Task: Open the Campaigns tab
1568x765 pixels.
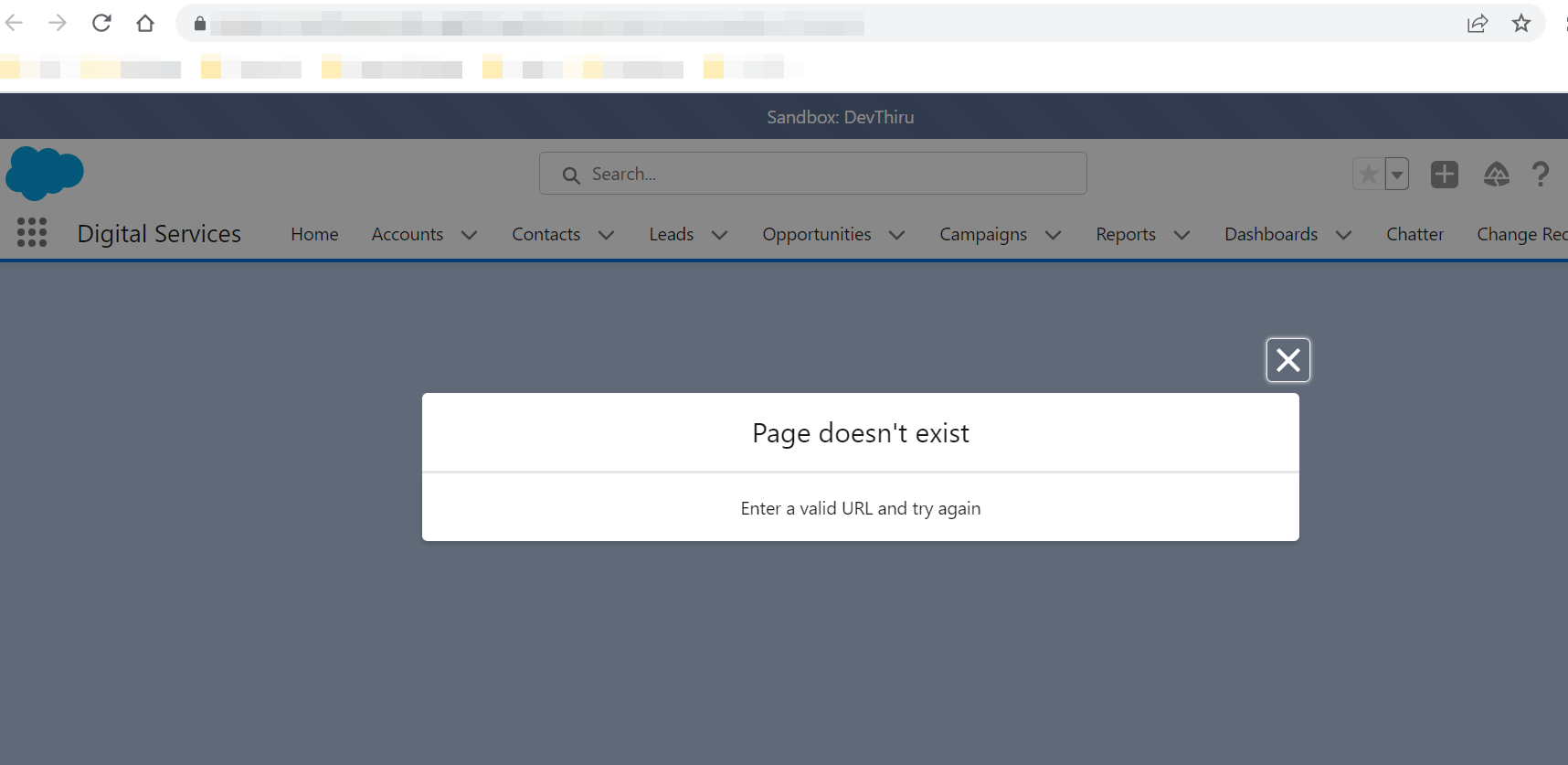Action: coord(983,235)
